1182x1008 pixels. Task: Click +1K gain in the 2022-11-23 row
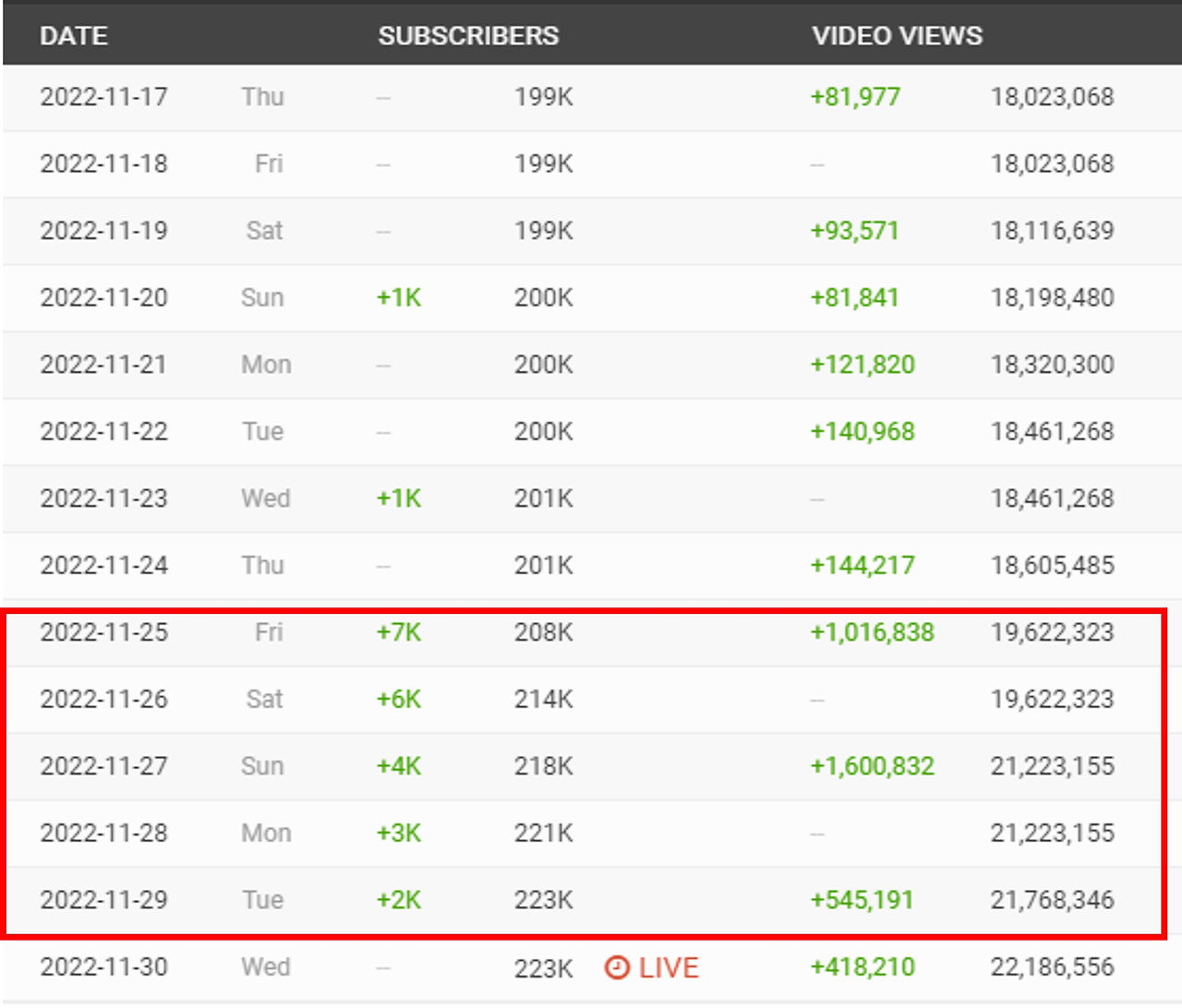[x=399, y=498]
